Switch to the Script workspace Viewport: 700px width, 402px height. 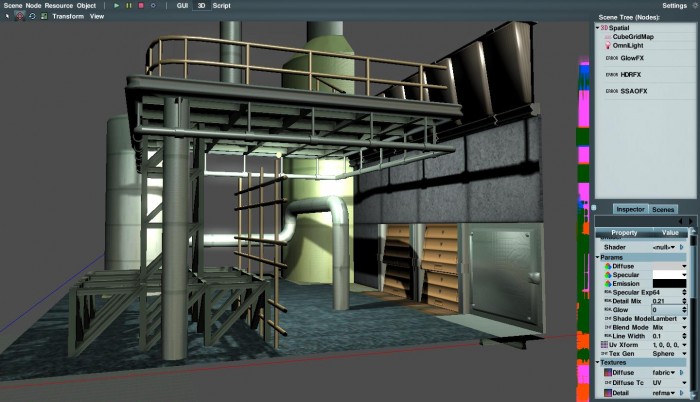coord(221,5)
